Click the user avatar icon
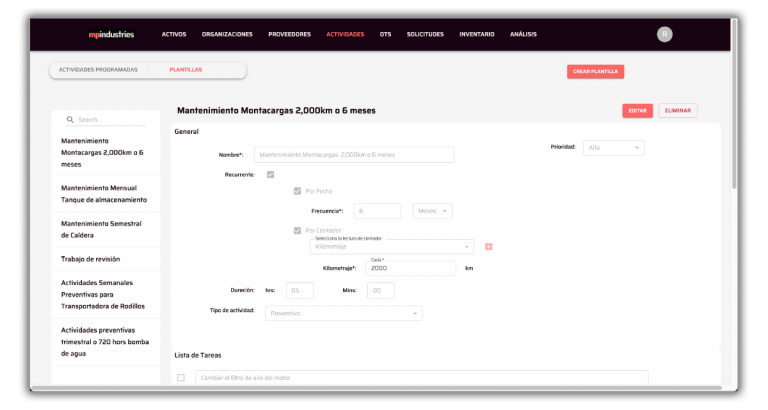 664,34
